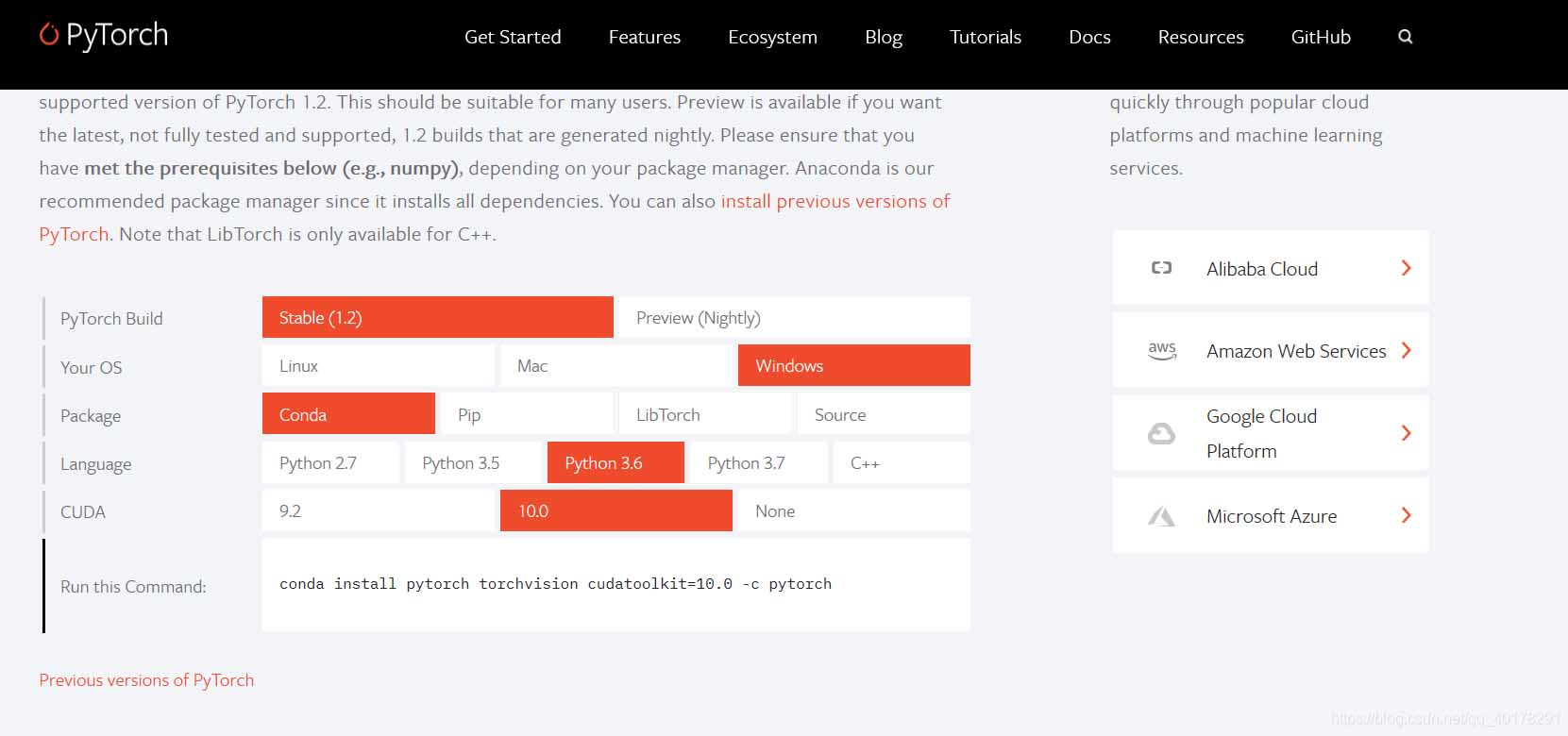The image size is (1568, 736).
Task: Click the PyTorch flame logo
Action: [x=49, y=35]
